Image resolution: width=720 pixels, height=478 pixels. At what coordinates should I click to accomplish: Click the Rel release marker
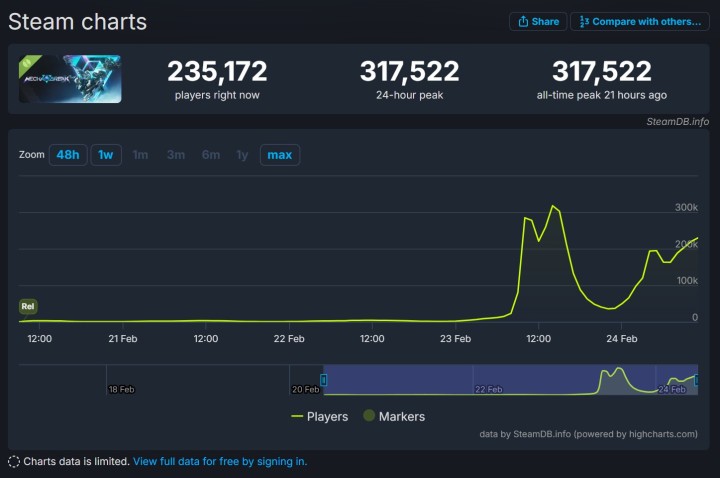click(x=28, y=306)
